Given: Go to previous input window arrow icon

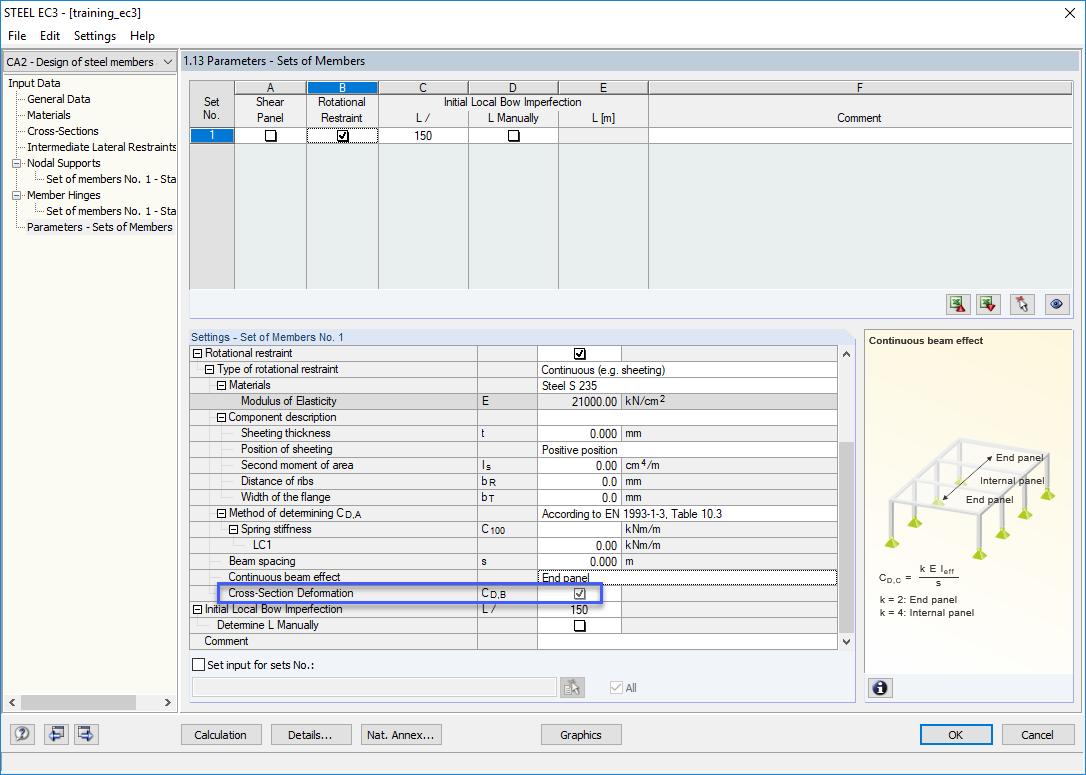Looking at the screenshot, I should coord(55,734).
